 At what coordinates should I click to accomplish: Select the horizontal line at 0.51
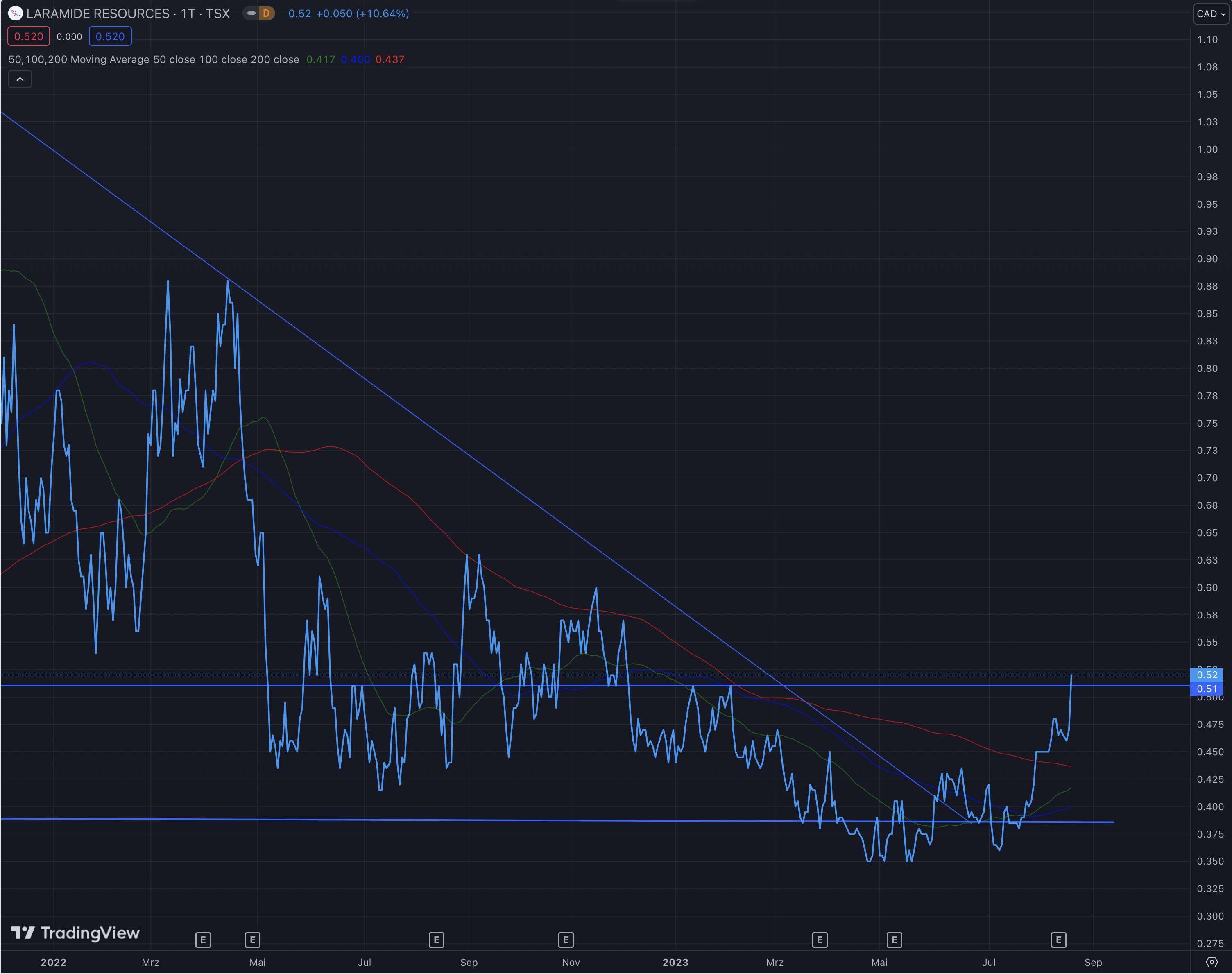point(171,686)
